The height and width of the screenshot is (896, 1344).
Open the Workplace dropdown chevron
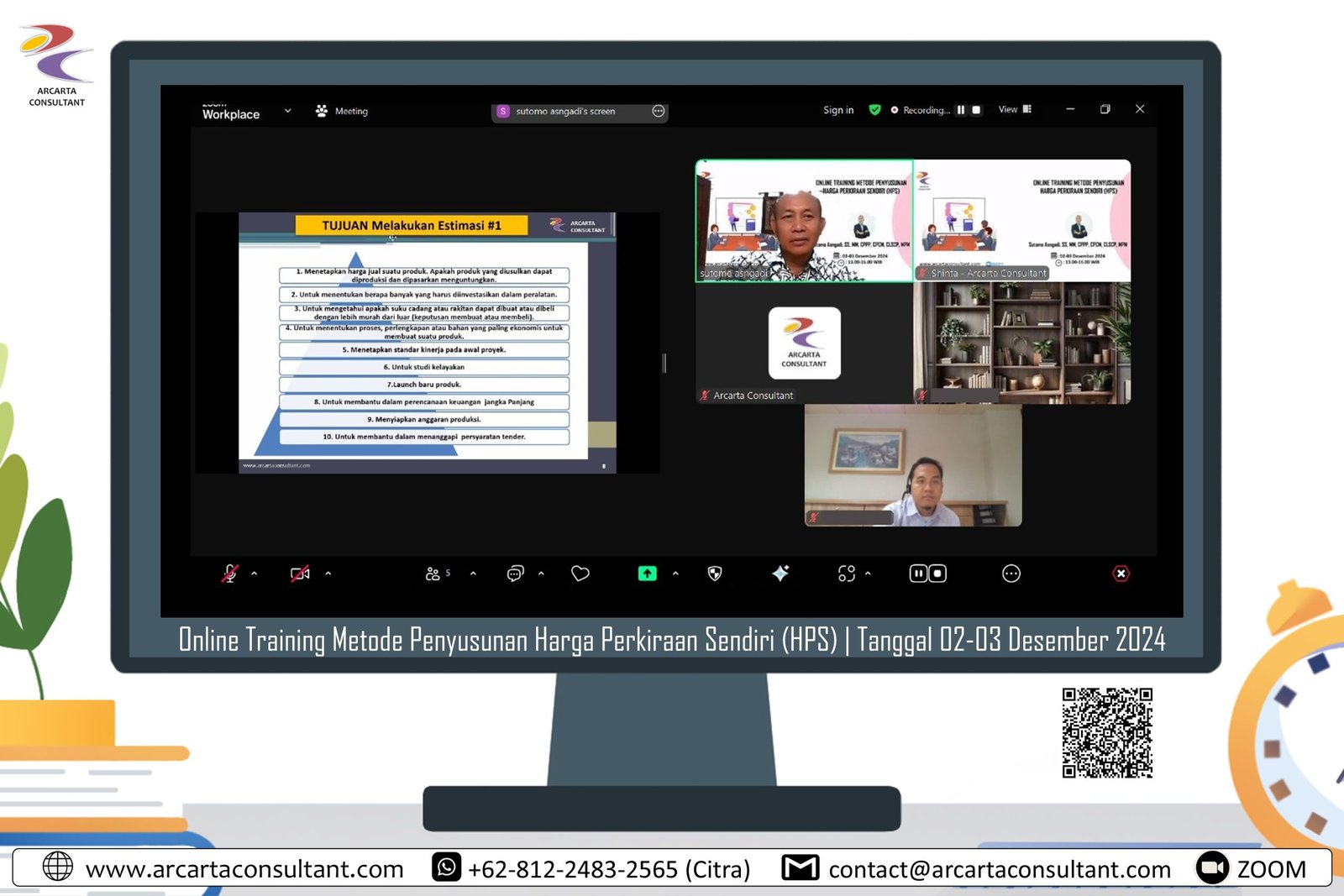pos(287,111)
